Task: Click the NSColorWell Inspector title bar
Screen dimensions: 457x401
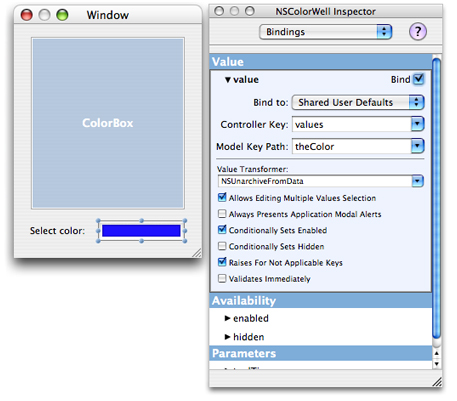Action: point(325,11)
